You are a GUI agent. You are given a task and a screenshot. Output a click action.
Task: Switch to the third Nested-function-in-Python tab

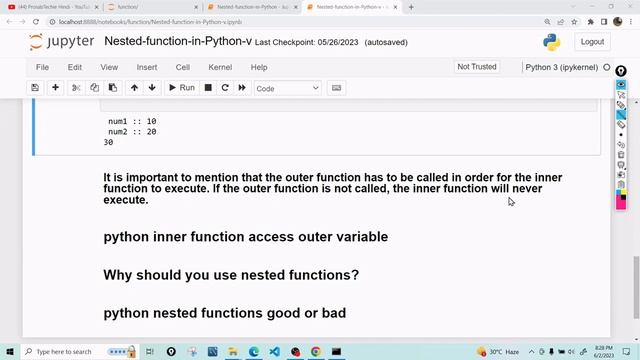coord(252,7)
